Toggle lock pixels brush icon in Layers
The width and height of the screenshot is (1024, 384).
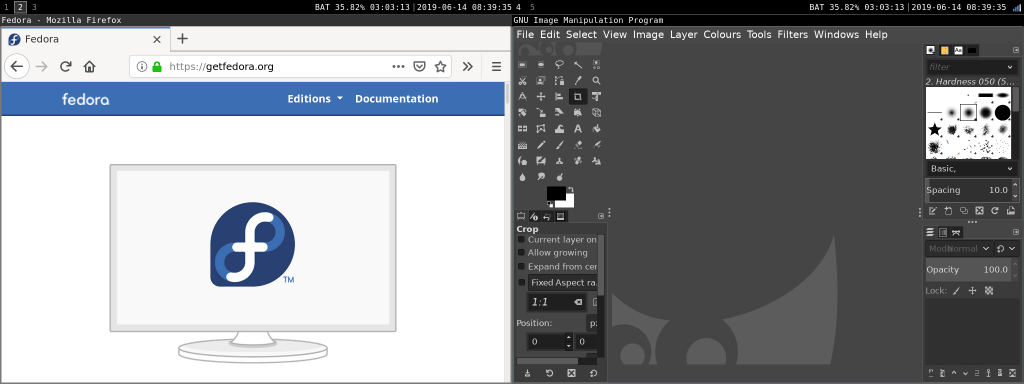pos(957,291)
